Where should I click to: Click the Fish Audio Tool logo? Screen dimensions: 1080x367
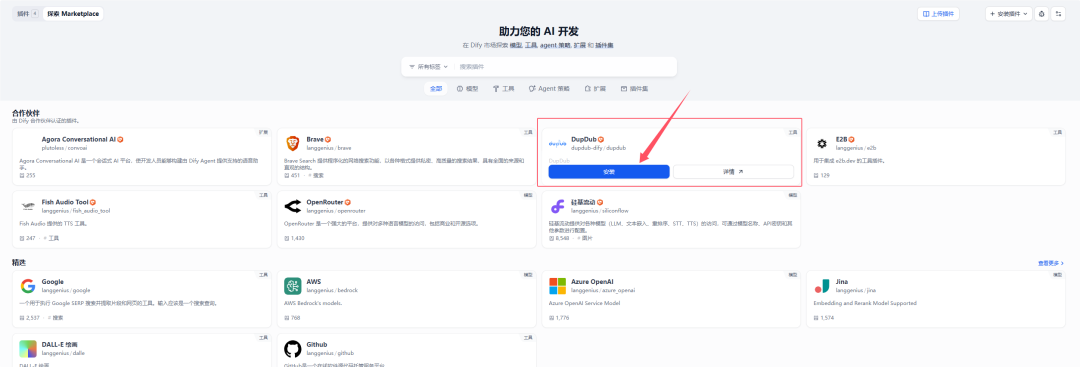pyautogui.click(x=28, y=206)
